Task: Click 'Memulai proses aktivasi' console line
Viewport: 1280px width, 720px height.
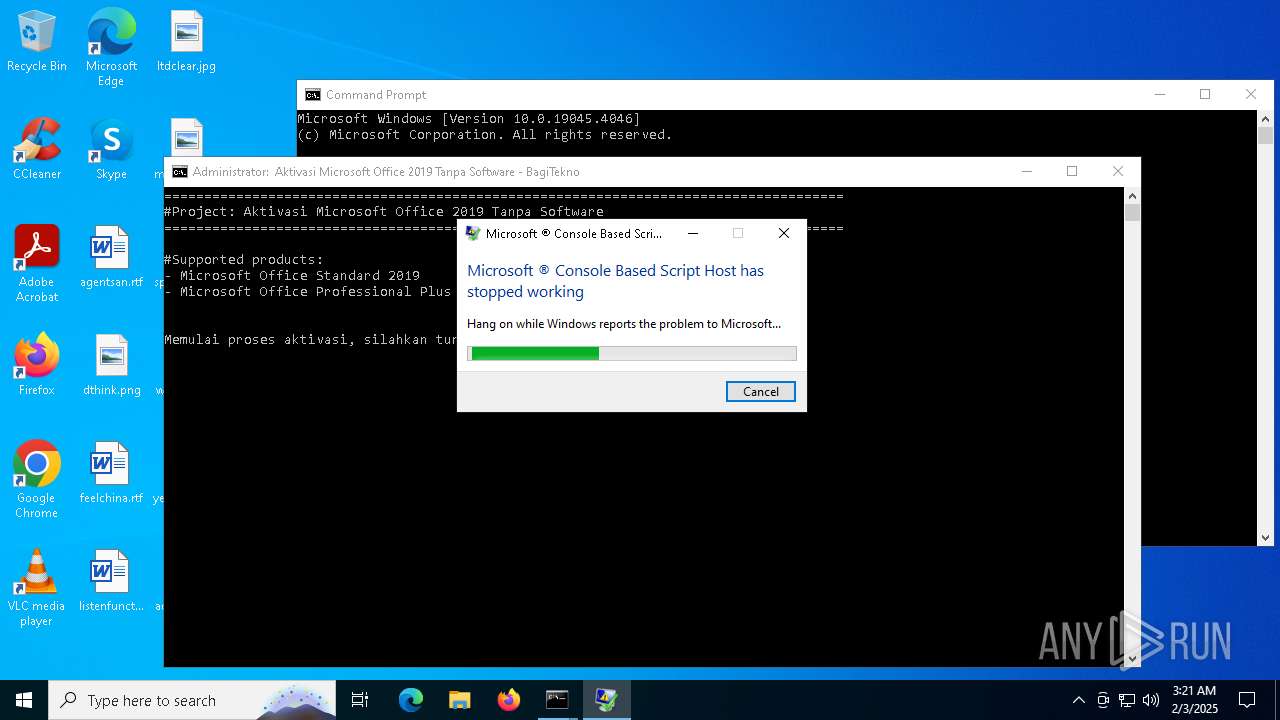Action: point(310,340)
